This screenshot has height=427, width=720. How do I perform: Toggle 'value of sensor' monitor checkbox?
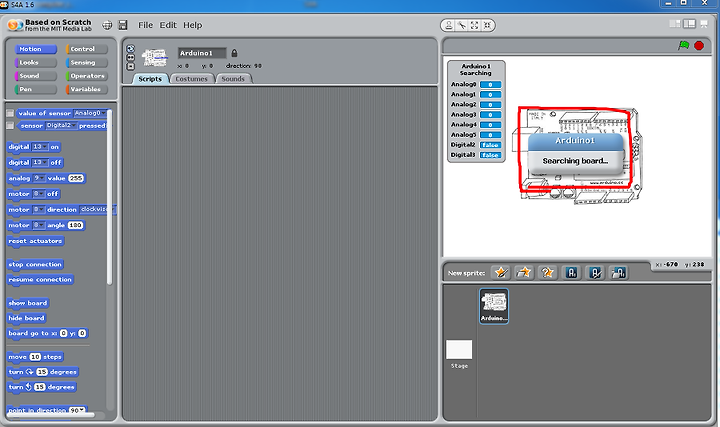click(10, 113)
